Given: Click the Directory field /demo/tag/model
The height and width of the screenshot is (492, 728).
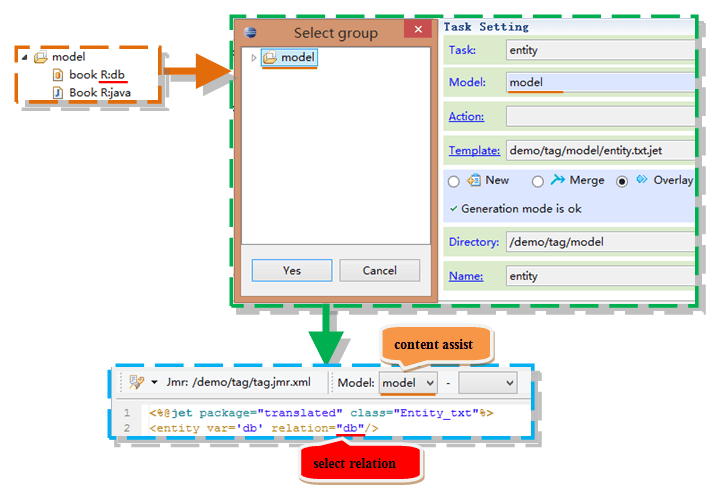Looking at the screenshot, I should (x=601, y=242).
